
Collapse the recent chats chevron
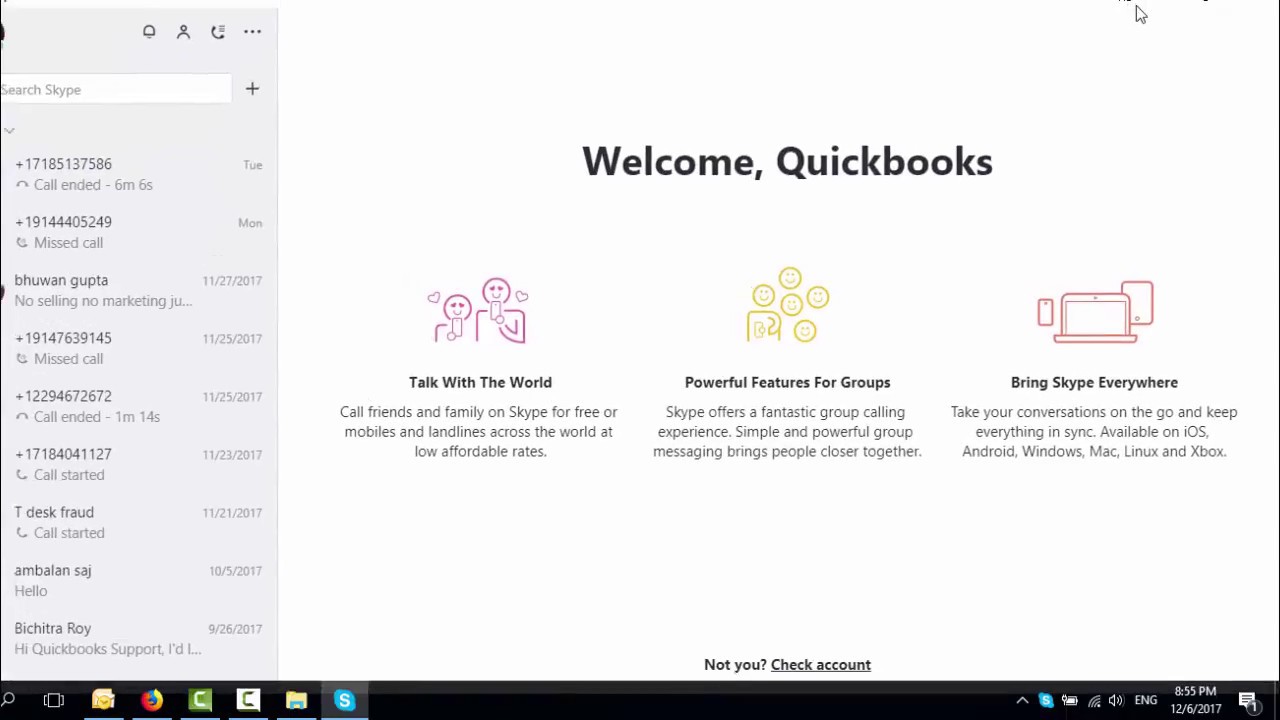coord(9,131)
